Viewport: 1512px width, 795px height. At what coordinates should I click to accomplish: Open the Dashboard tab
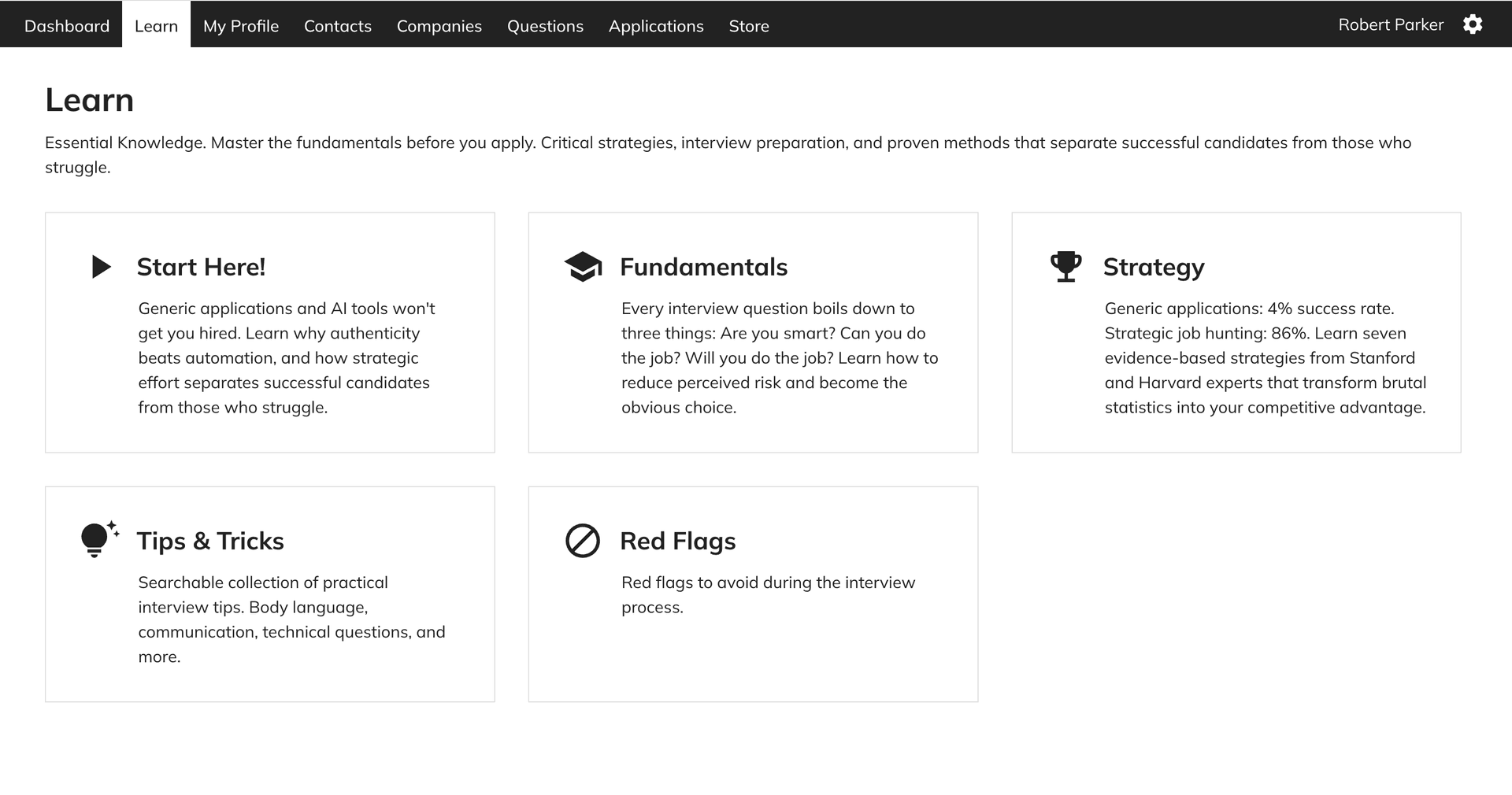pyautogui.click(x=67, y=26)
